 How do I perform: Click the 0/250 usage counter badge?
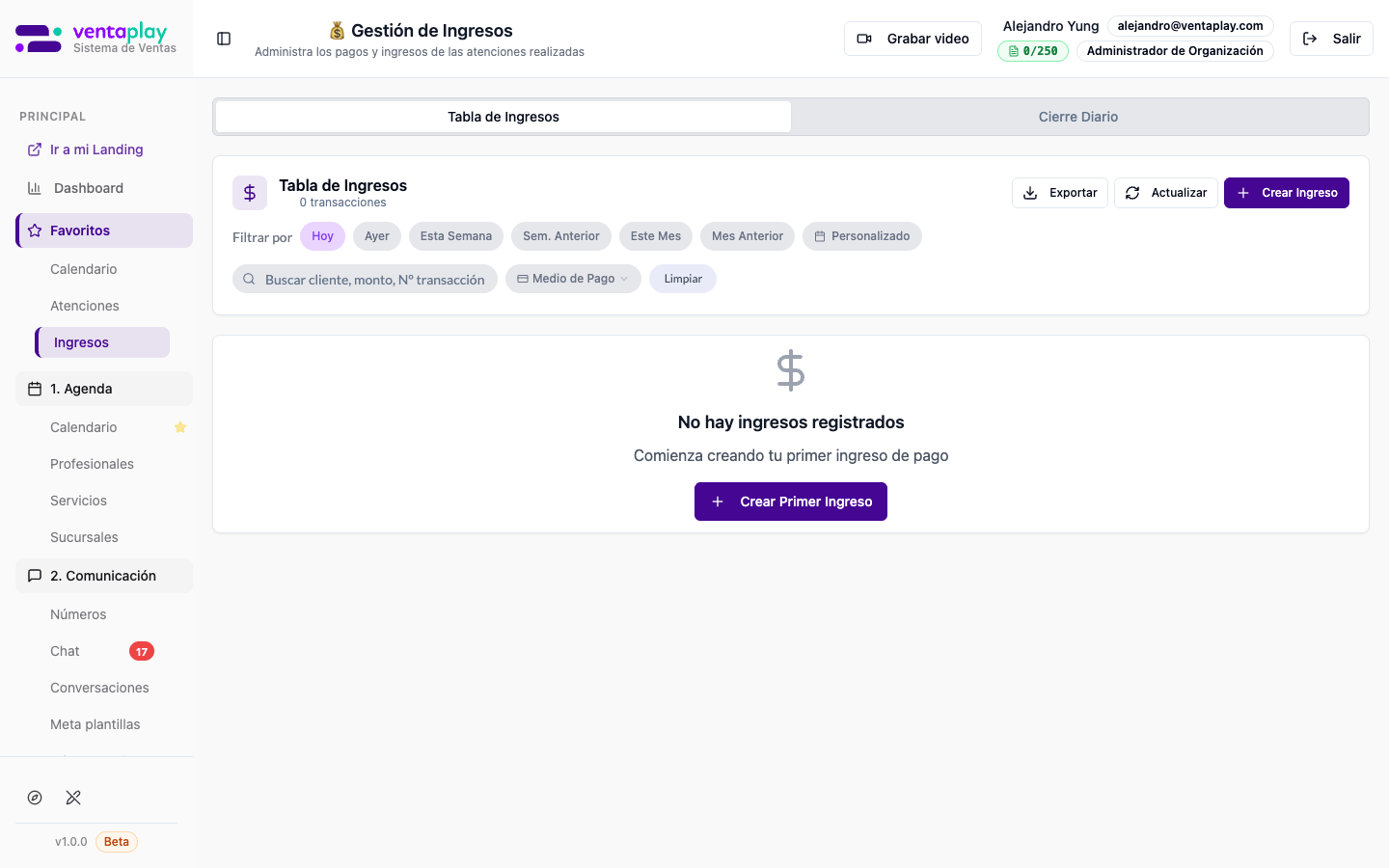tap(1033, 51)
